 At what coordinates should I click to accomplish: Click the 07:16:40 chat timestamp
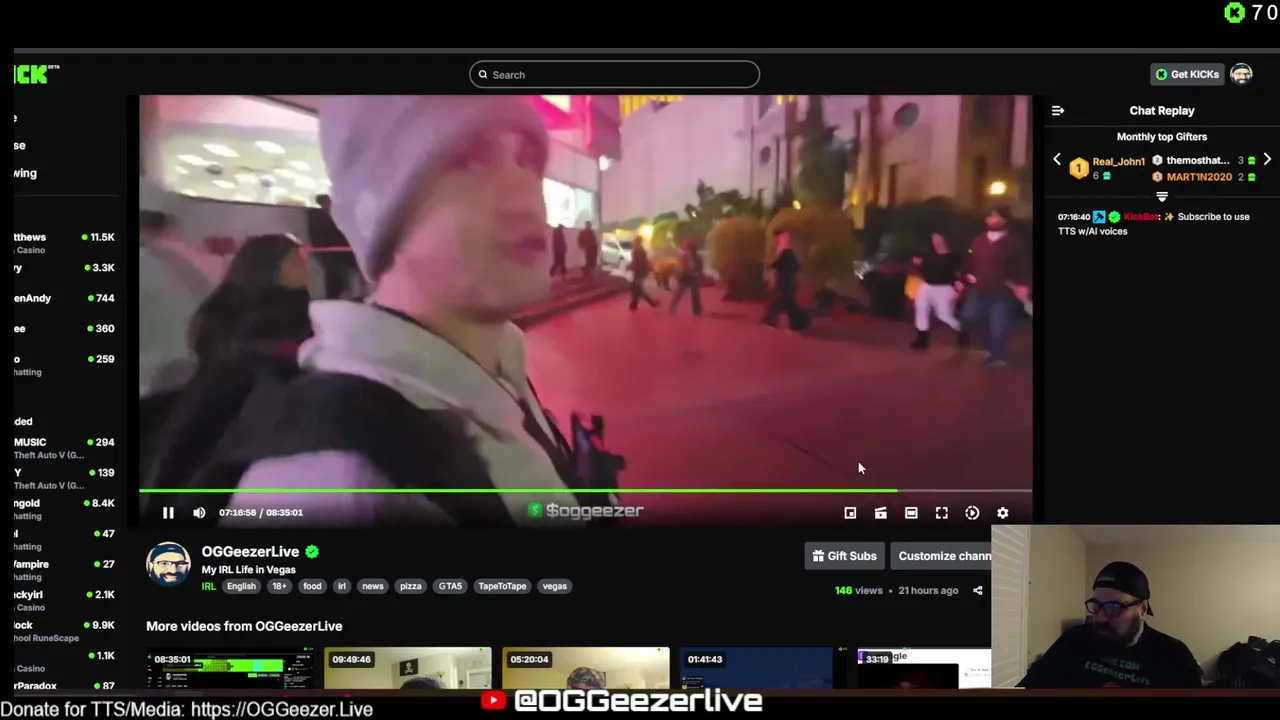coord(1074,217)
